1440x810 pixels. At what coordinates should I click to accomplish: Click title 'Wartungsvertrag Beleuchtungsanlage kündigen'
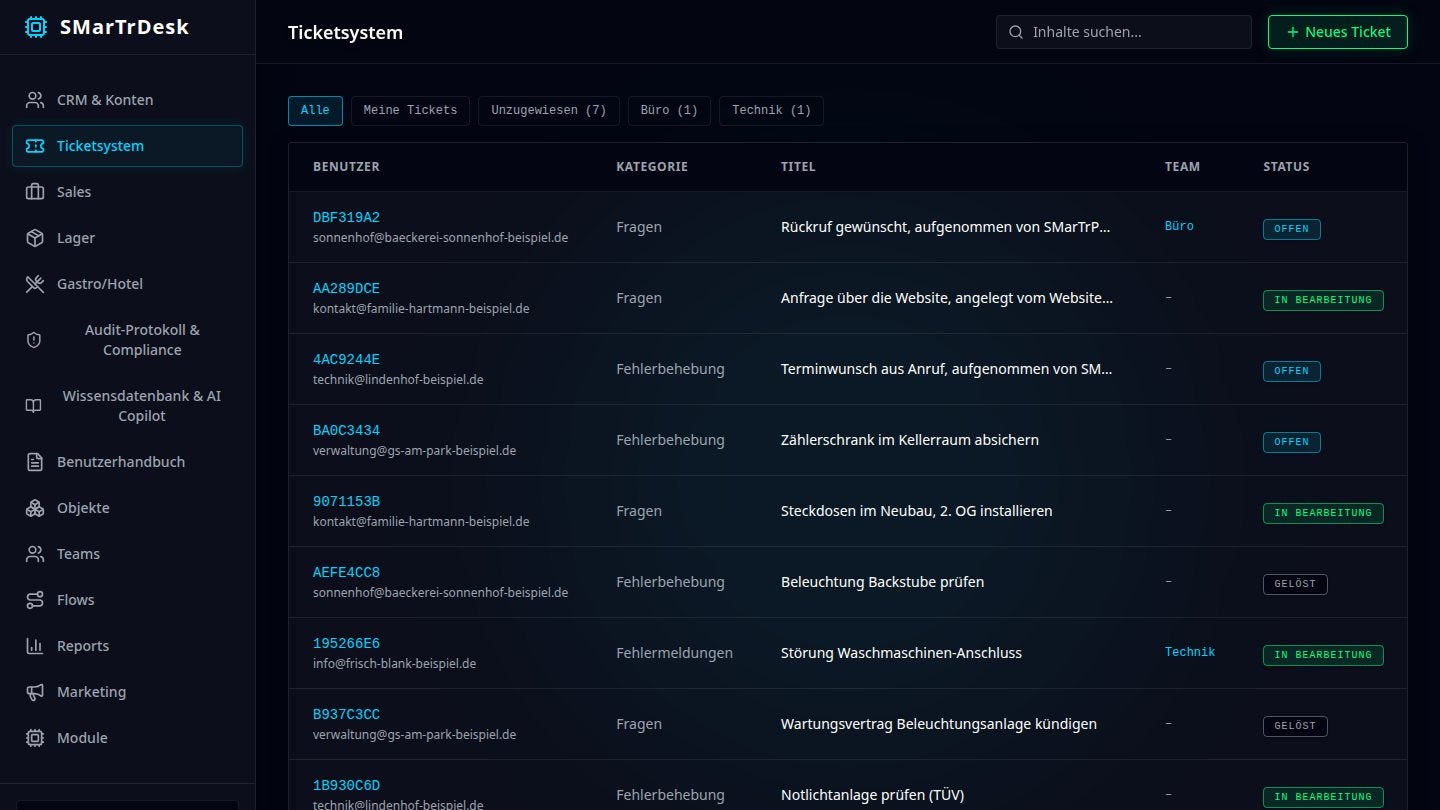tap(938, 724)
